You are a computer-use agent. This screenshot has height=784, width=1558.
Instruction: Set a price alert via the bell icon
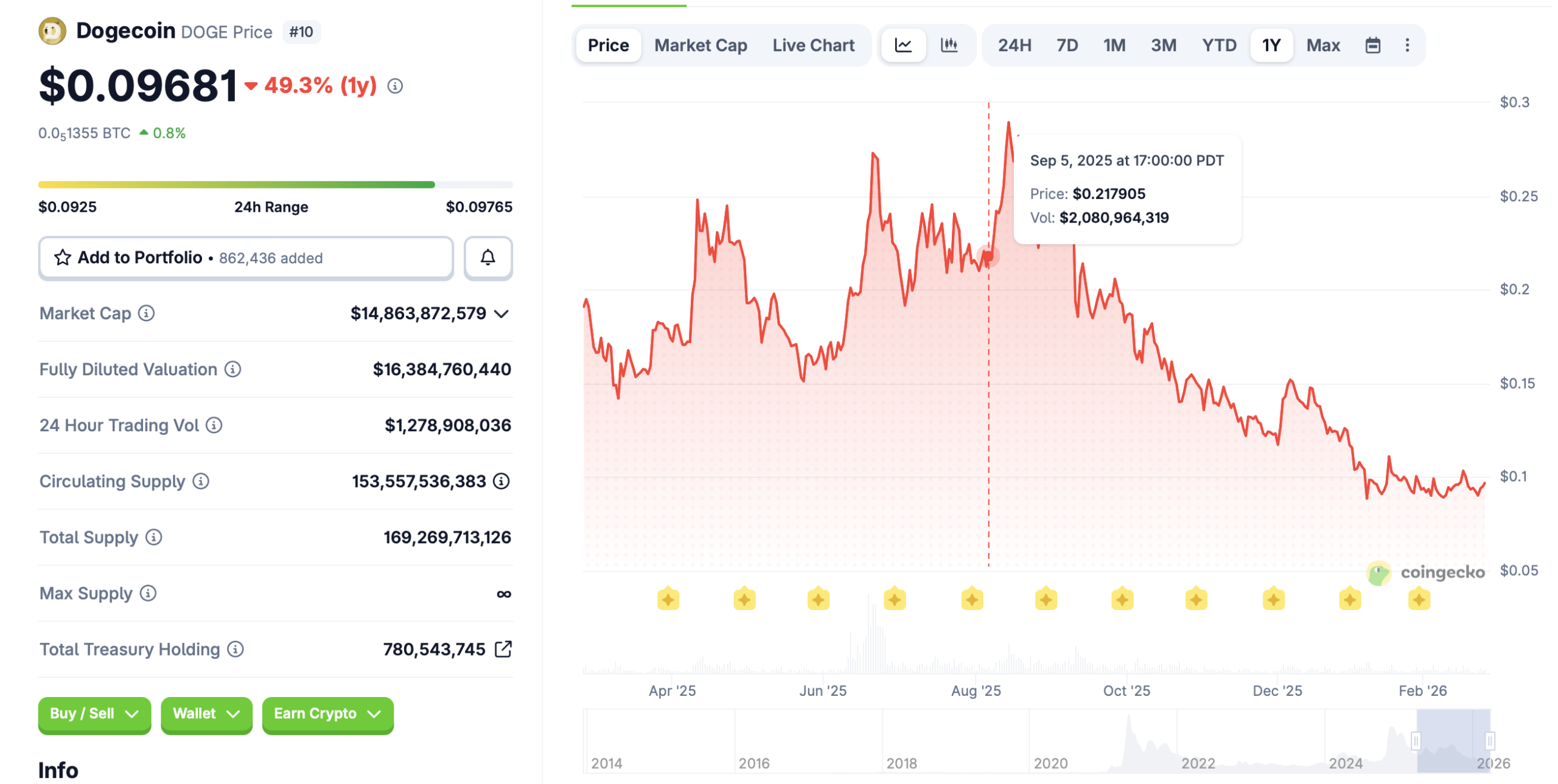point(487,257)
